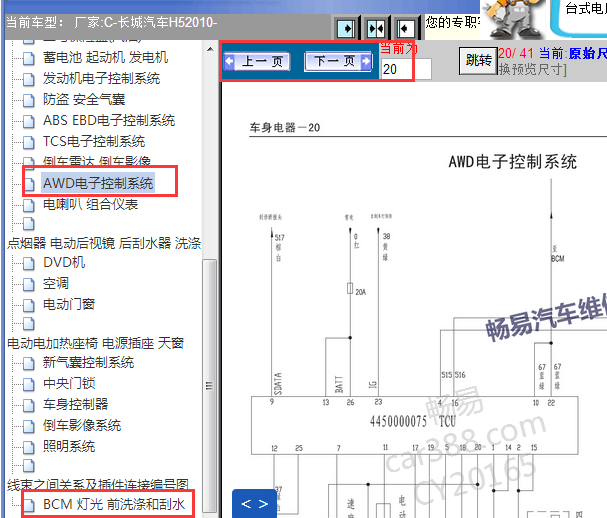Click document icon beside DVD机

[x=29, y=263]
